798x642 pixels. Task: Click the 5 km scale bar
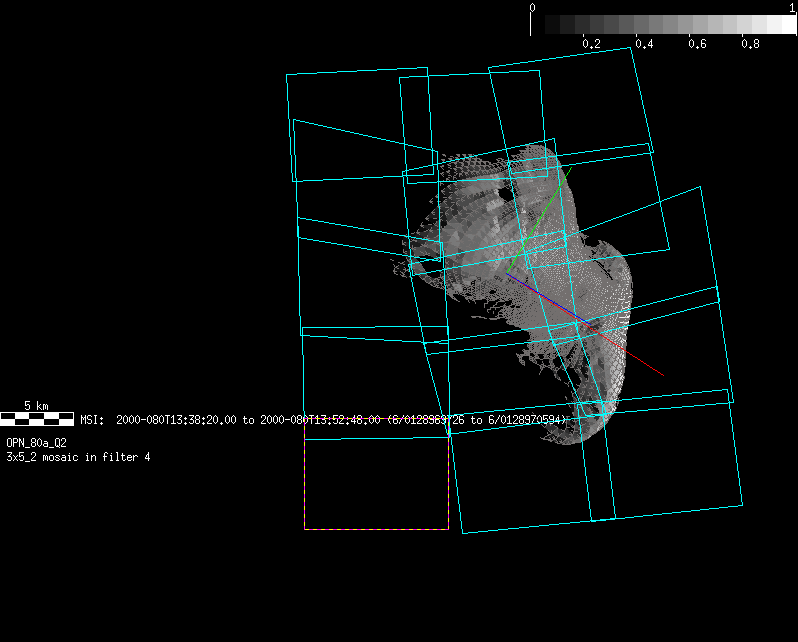coord(37,419)
